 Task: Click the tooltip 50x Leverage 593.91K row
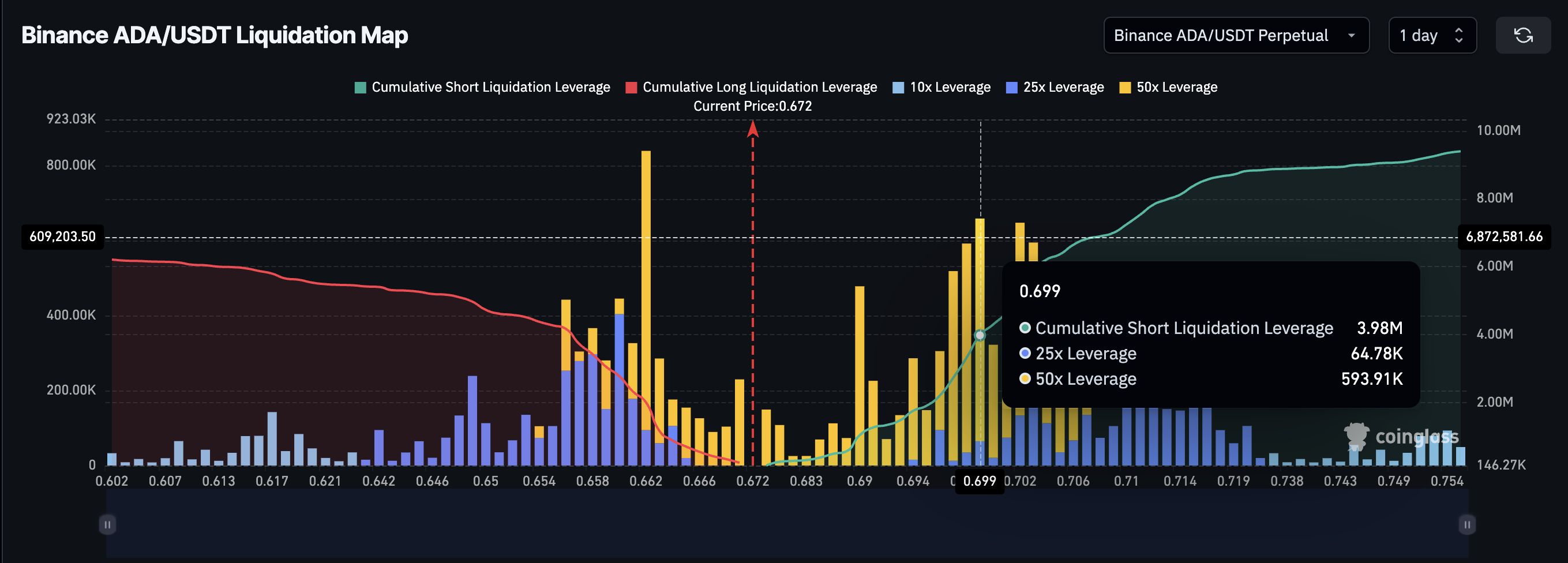[1211, 378]
